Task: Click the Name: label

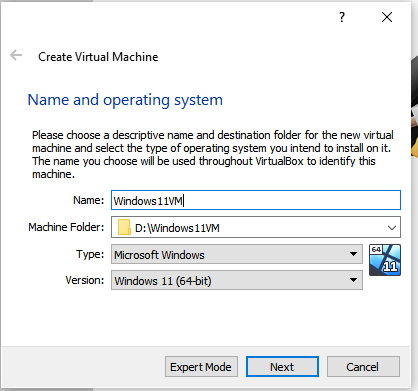Action: [x=89, y=200]
